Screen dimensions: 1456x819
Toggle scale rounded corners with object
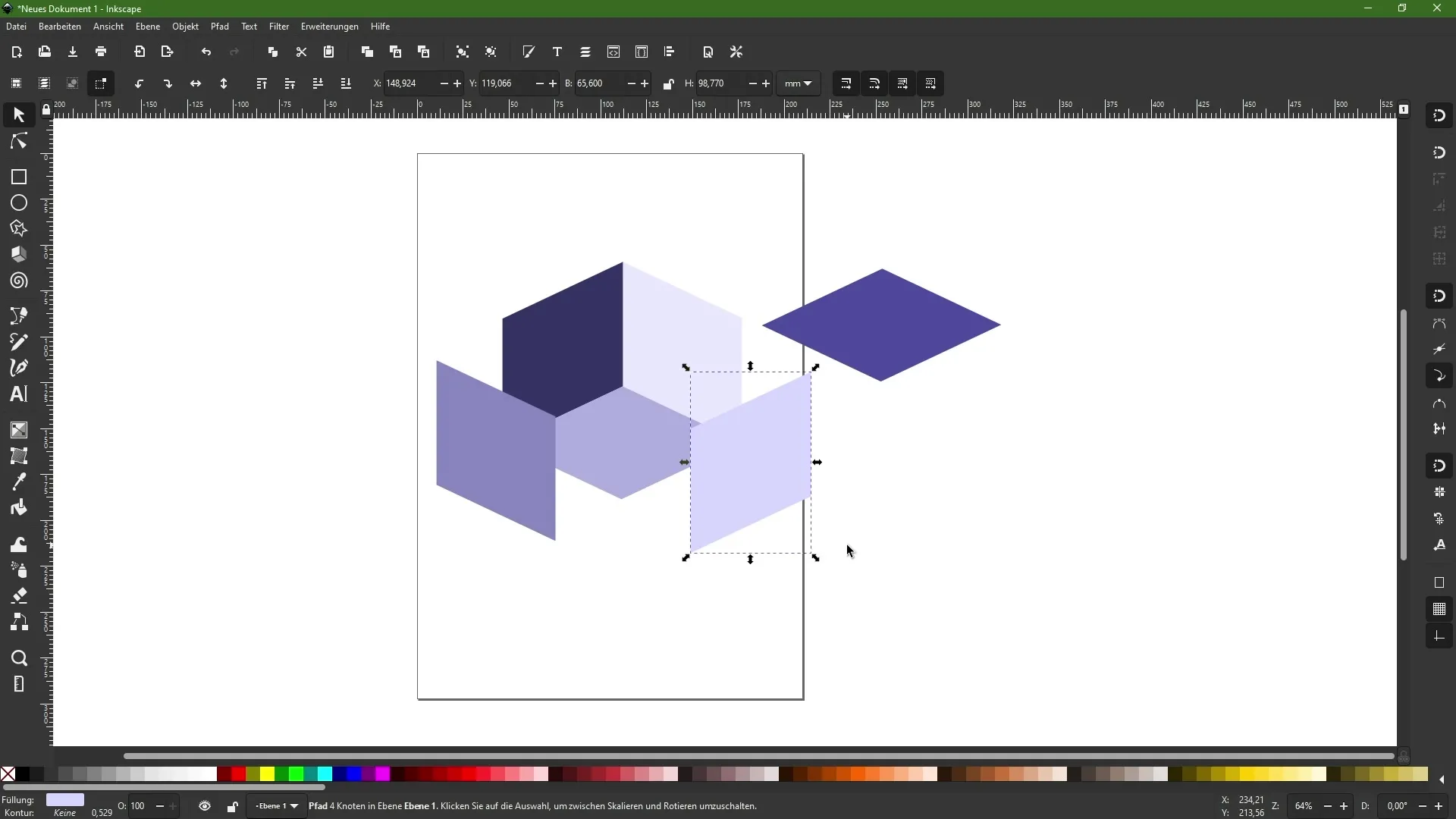[874, 83]
